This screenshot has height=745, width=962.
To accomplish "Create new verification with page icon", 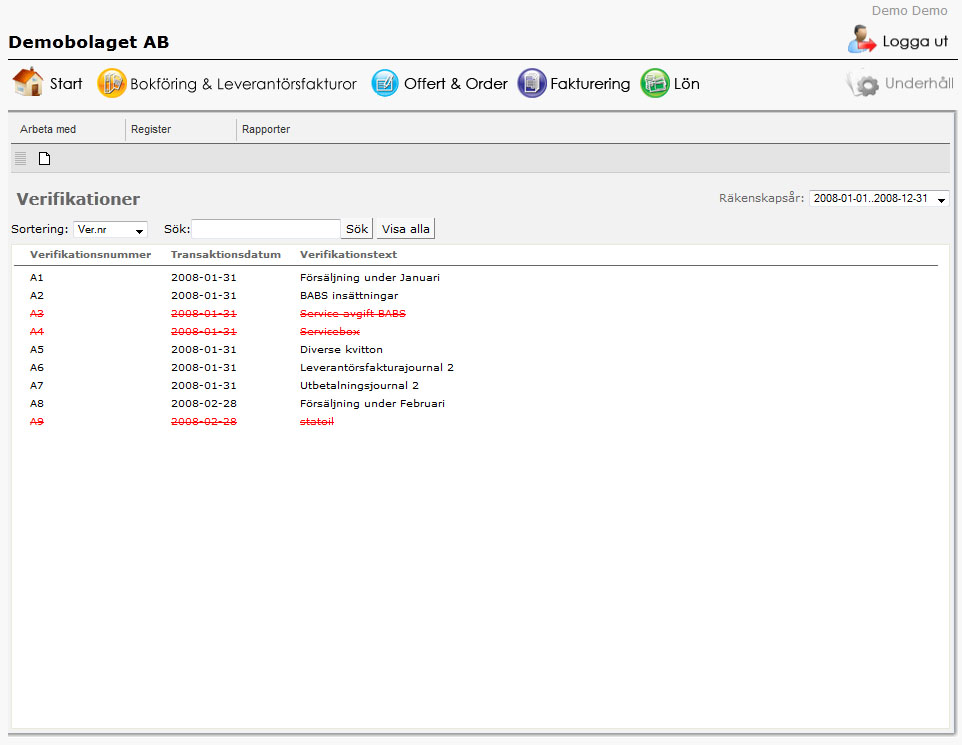I will coord(44,159).
